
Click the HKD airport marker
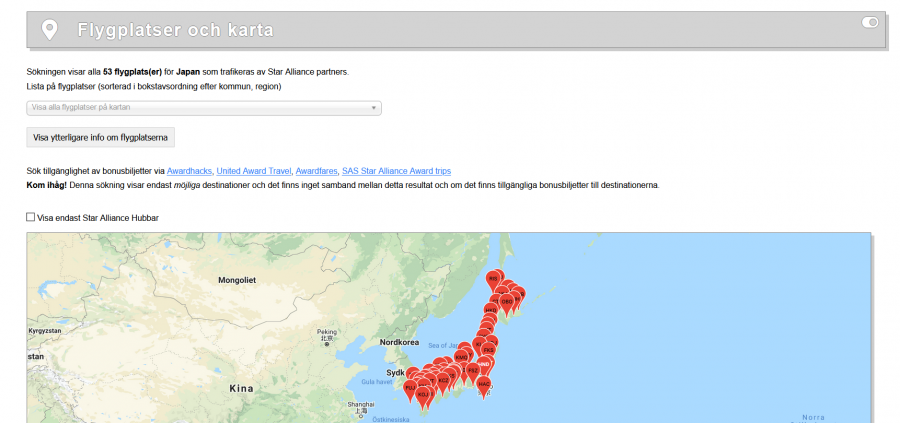click(490, 310)
